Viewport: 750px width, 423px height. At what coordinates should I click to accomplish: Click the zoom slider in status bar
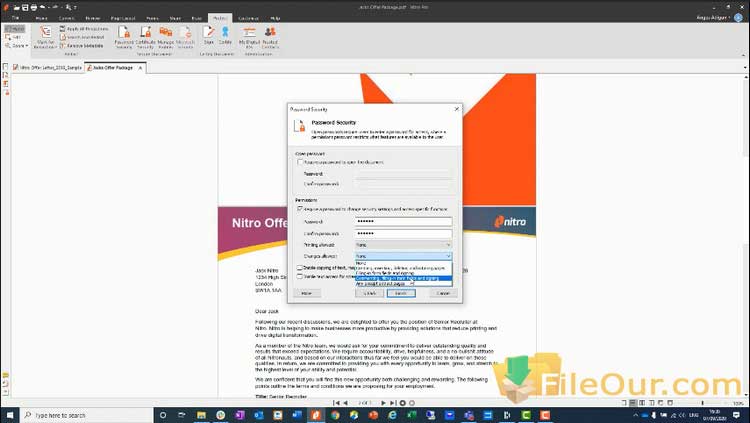(702, 403)
